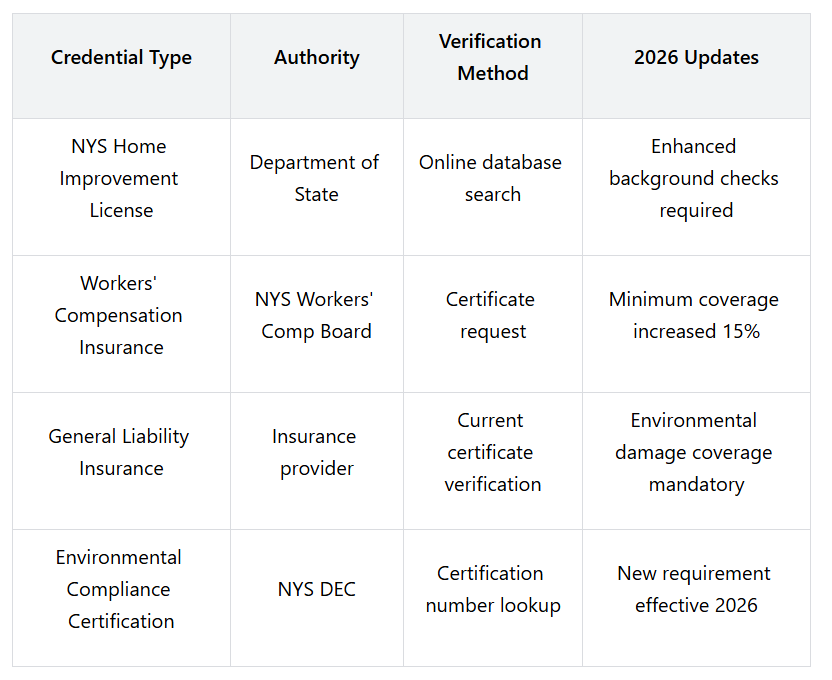Click New requirement effective 2026 cell
832x680 pixels.
point(695,589)
